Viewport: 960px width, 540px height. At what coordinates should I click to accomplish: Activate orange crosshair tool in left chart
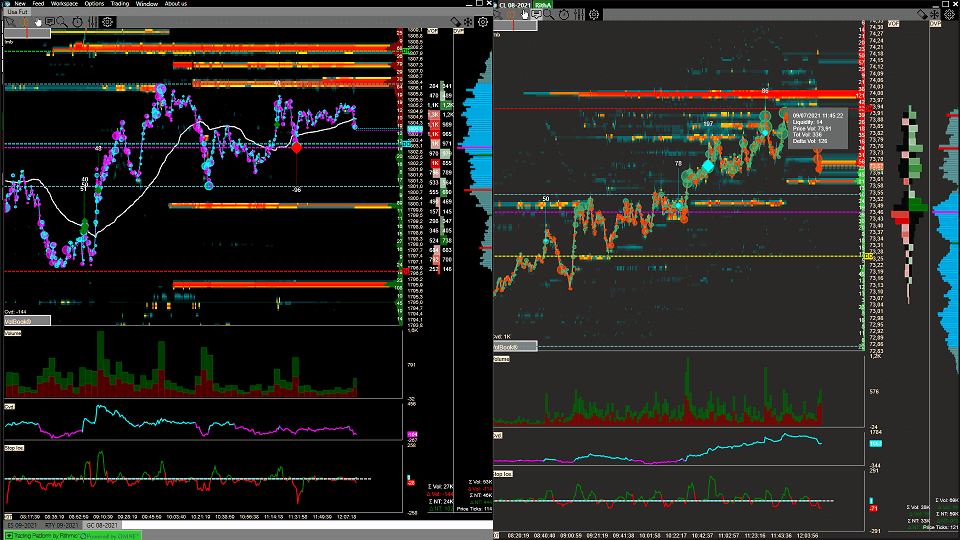(24, 22)
